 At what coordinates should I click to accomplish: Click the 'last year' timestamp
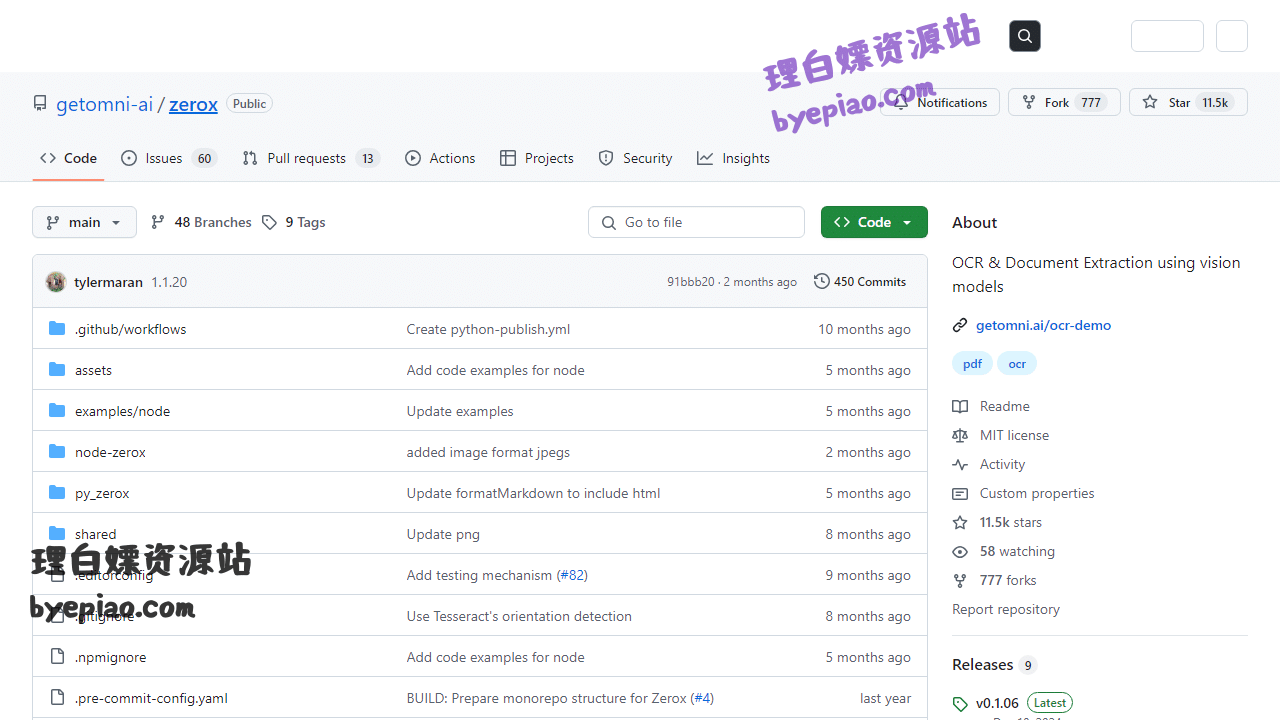(x=885, y=698)
